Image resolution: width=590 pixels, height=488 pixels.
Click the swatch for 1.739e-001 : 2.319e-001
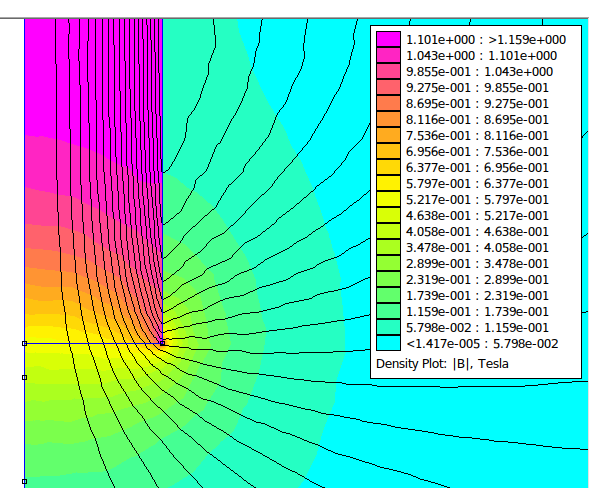tap(388, 295)
